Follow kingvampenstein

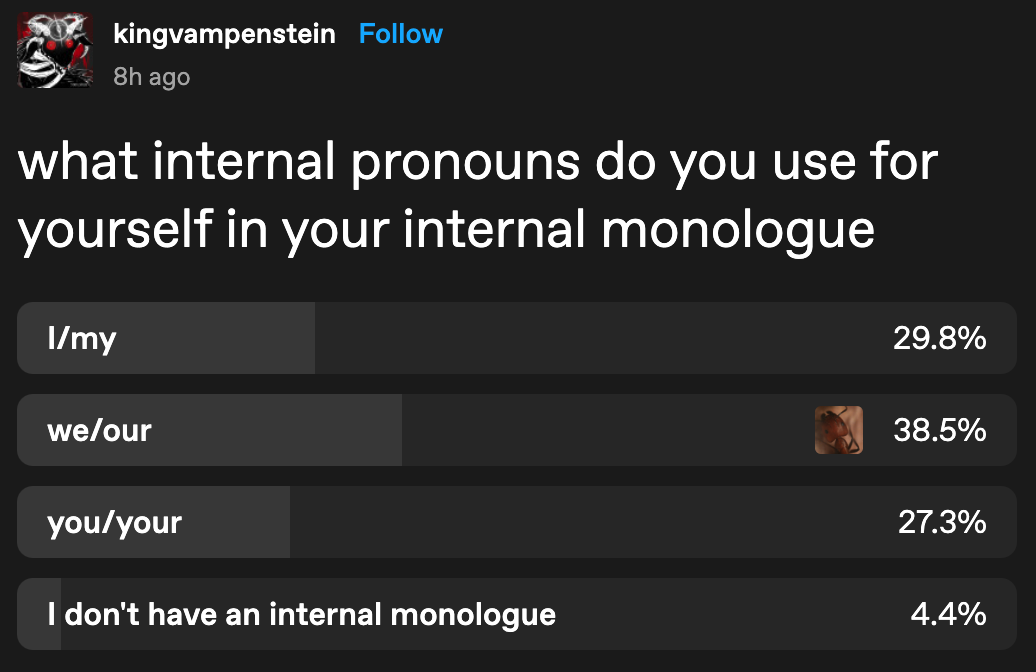tap(400, 34)
